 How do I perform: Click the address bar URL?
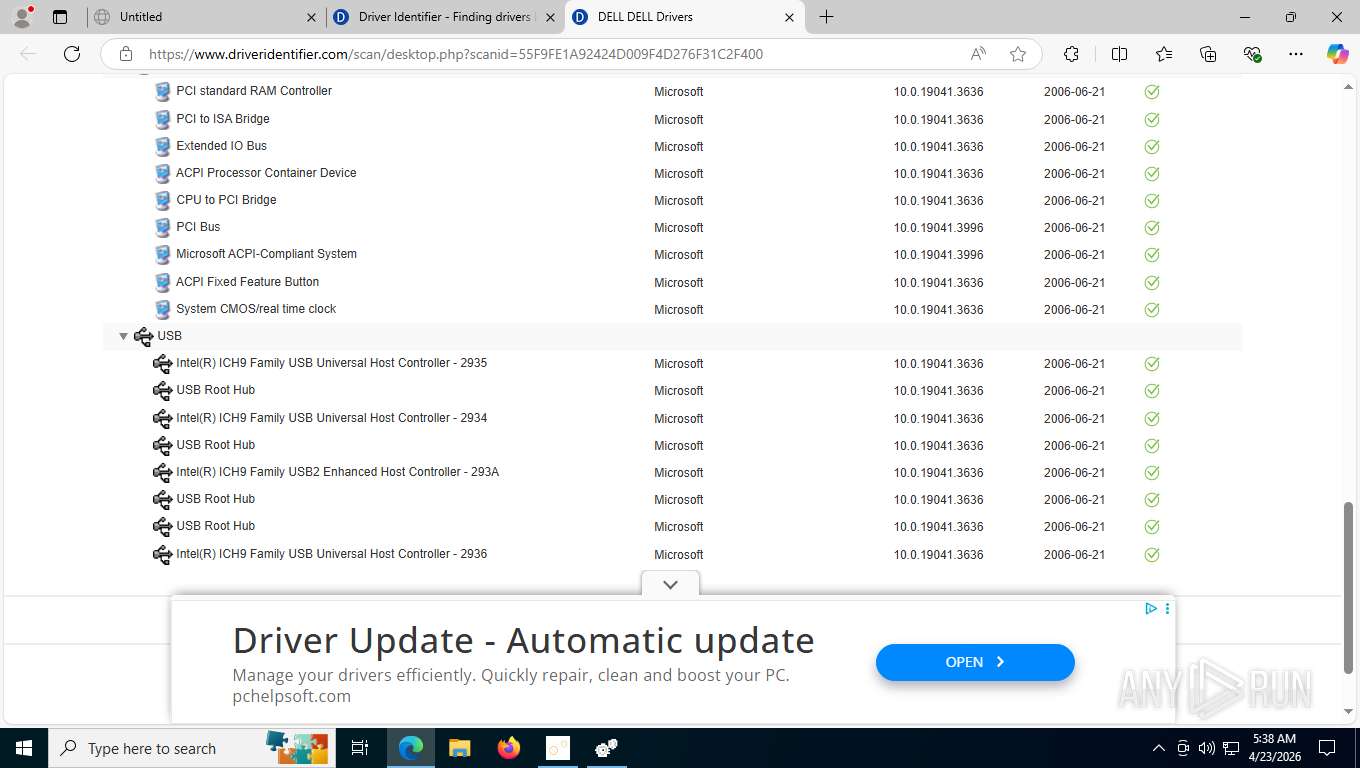456,54
